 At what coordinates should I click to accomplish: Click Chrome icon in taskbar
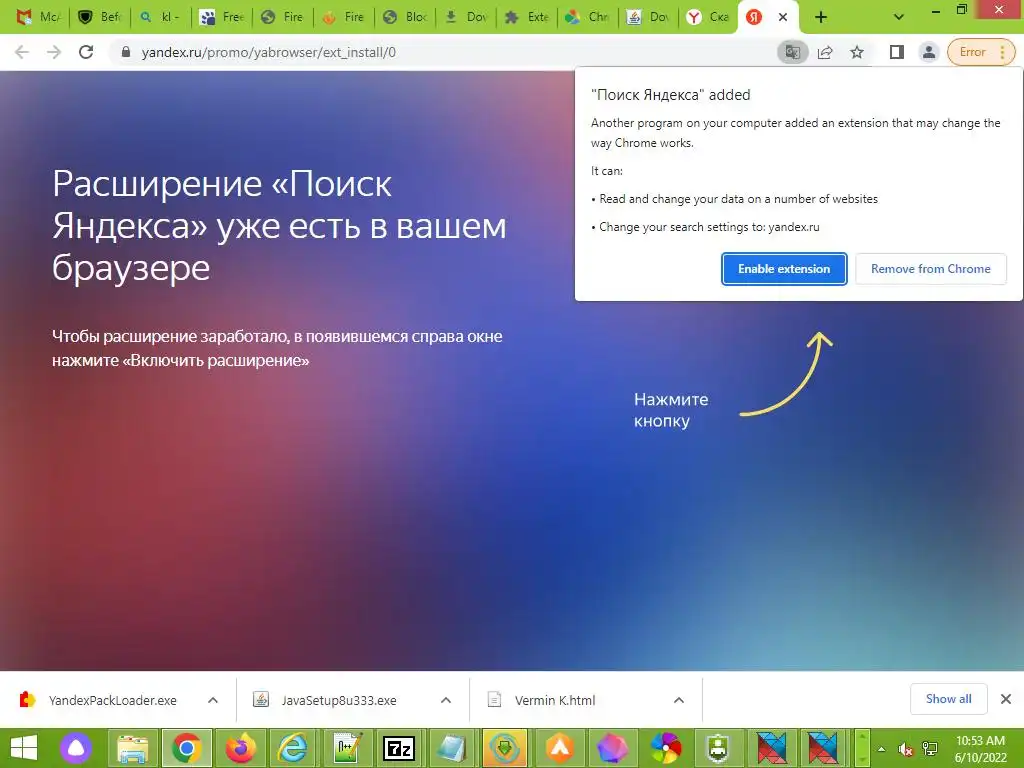click(186, 748)
